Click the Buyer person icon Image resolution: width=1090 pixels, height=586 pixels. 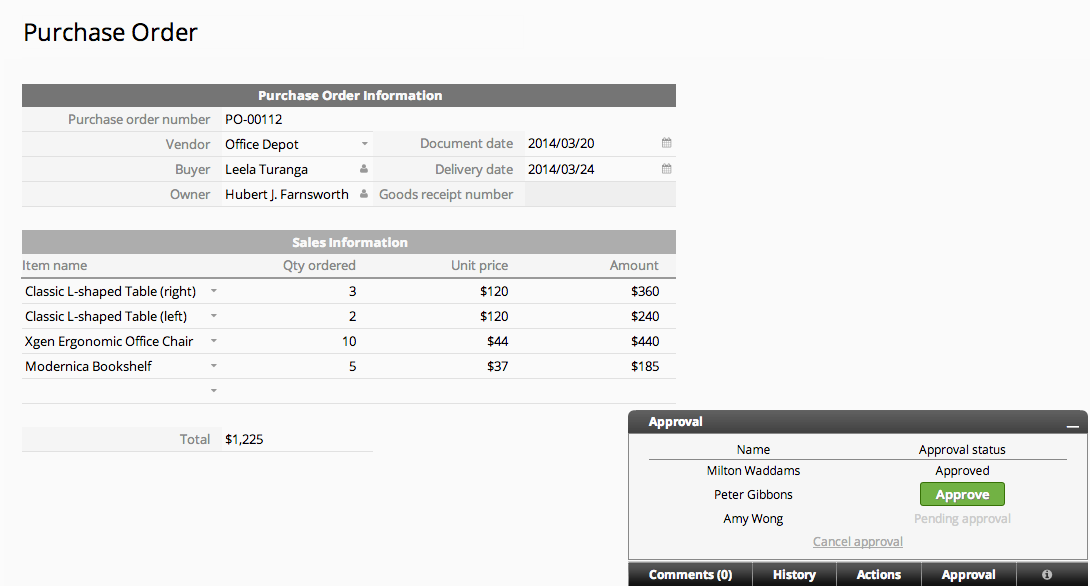pos(364,170)
